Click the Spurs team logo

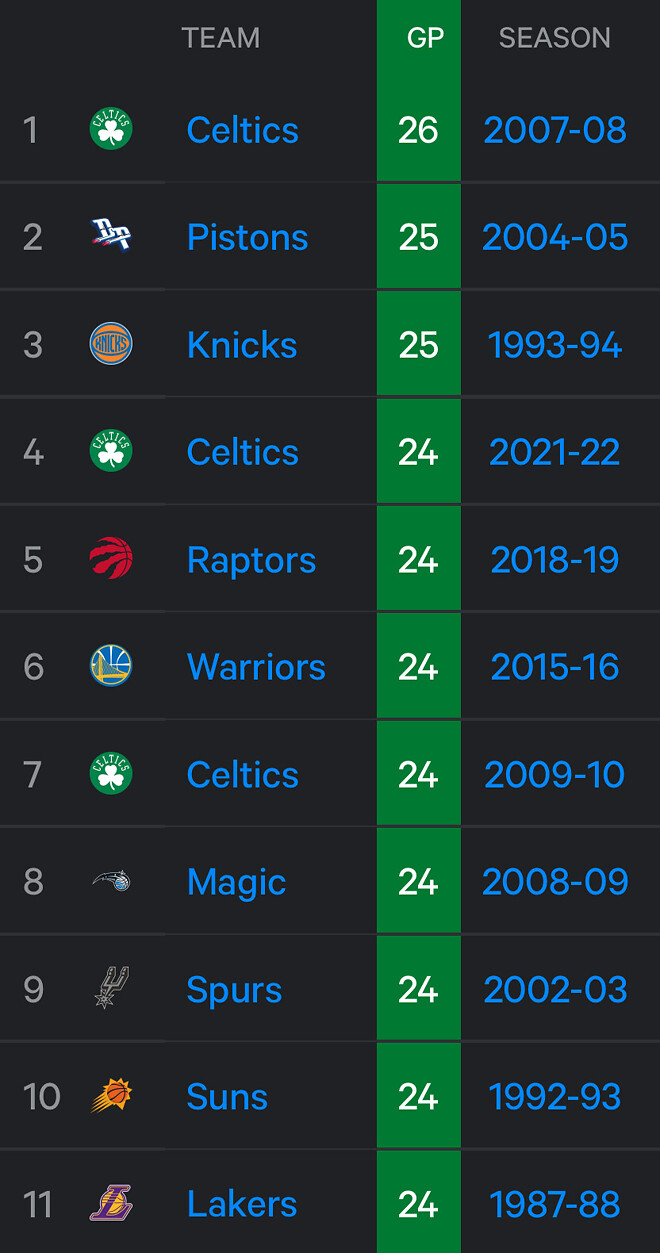[x=111, y=989]
